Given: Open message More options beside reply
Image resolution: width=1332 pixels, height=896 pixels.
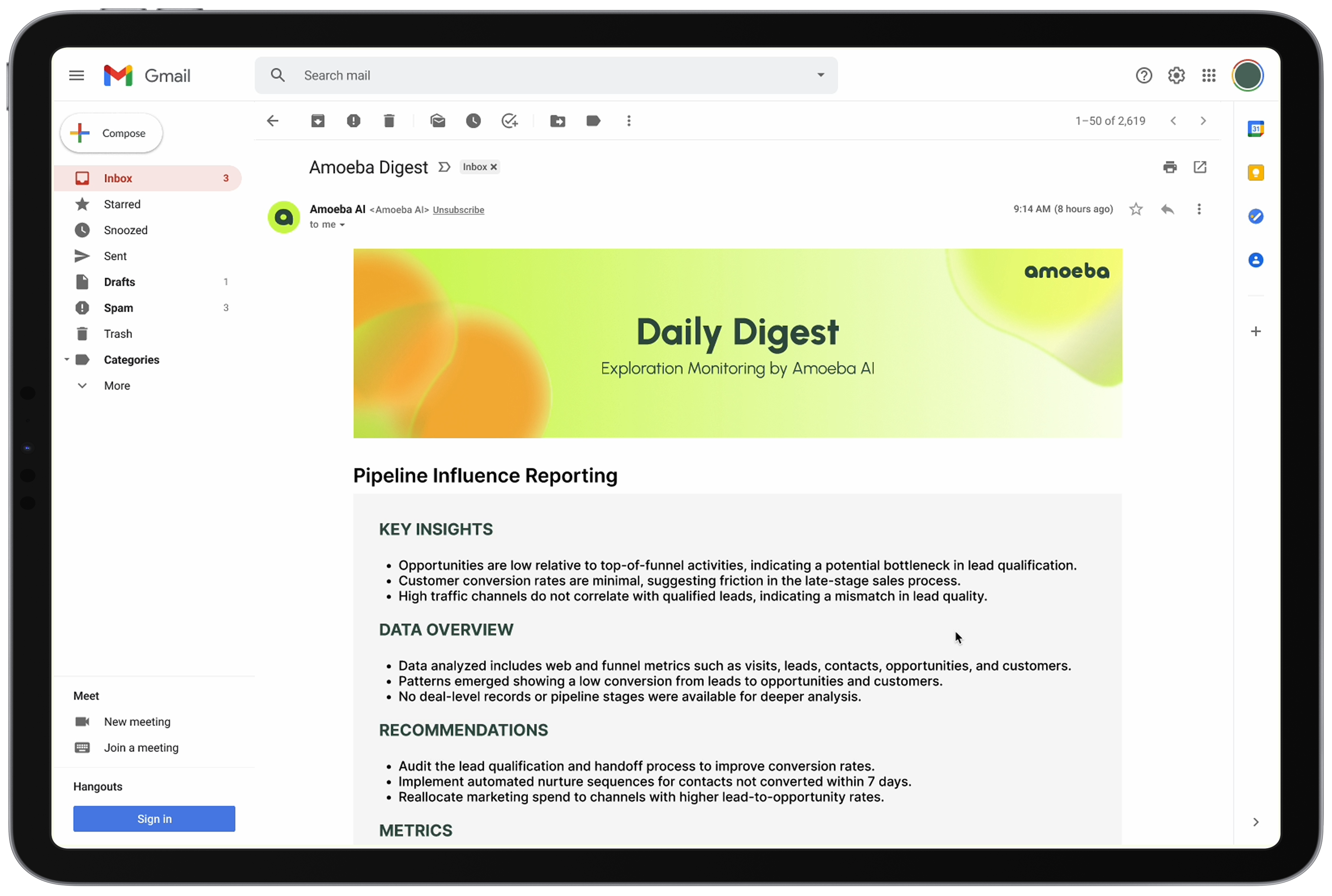Looking at the screenshot, I should [x=1199, y=209].
